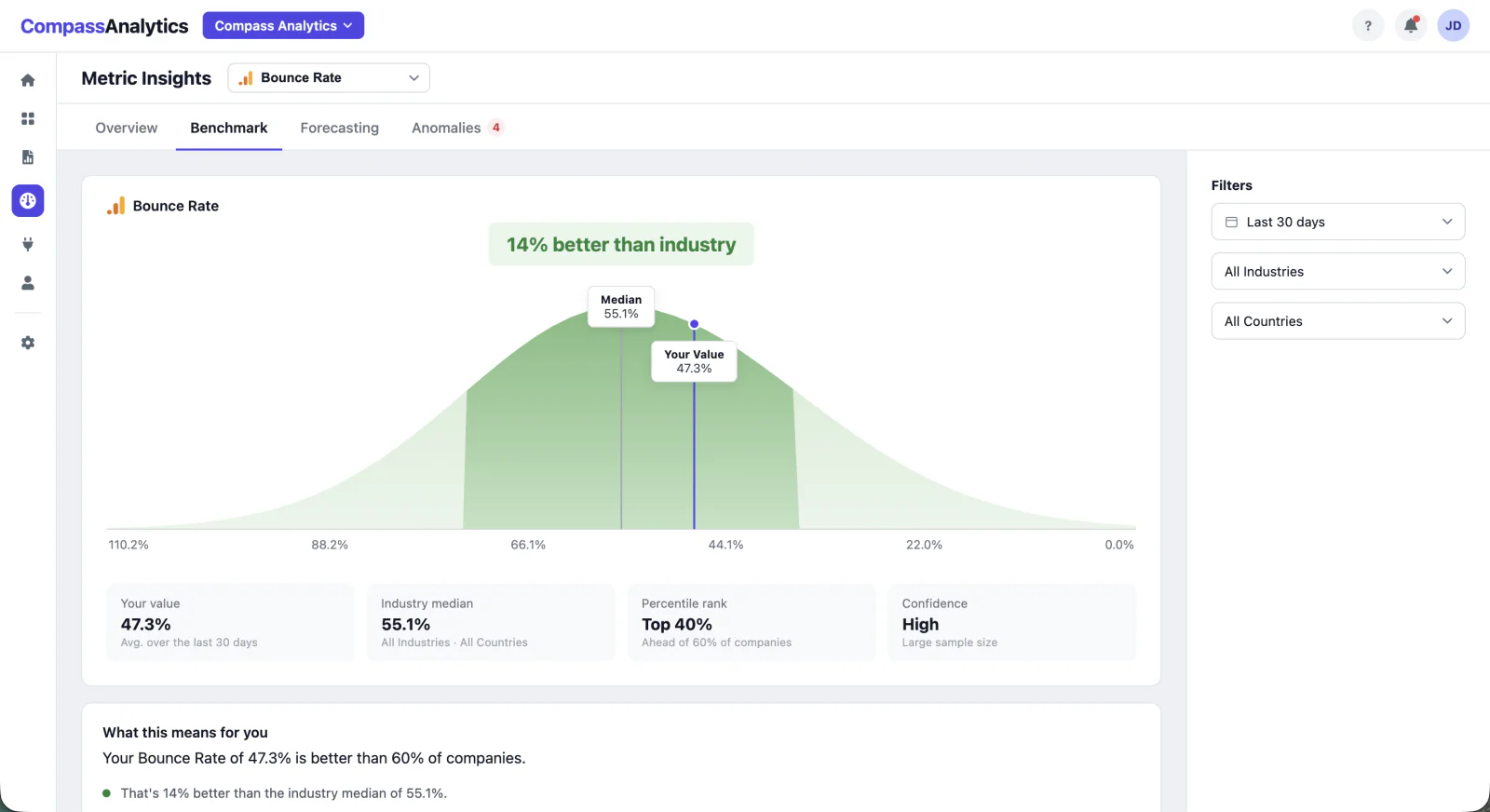1490x812 pixels.
Task: Select the Benchmark tab
Action: 229,128
